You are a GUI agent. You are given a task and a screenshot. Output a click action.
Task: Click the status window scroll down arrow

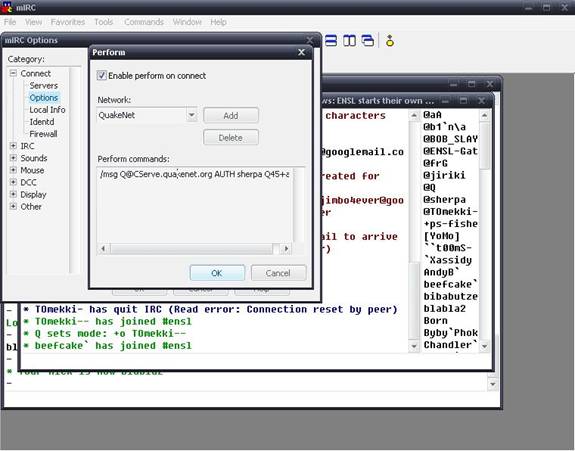[492, 384]
